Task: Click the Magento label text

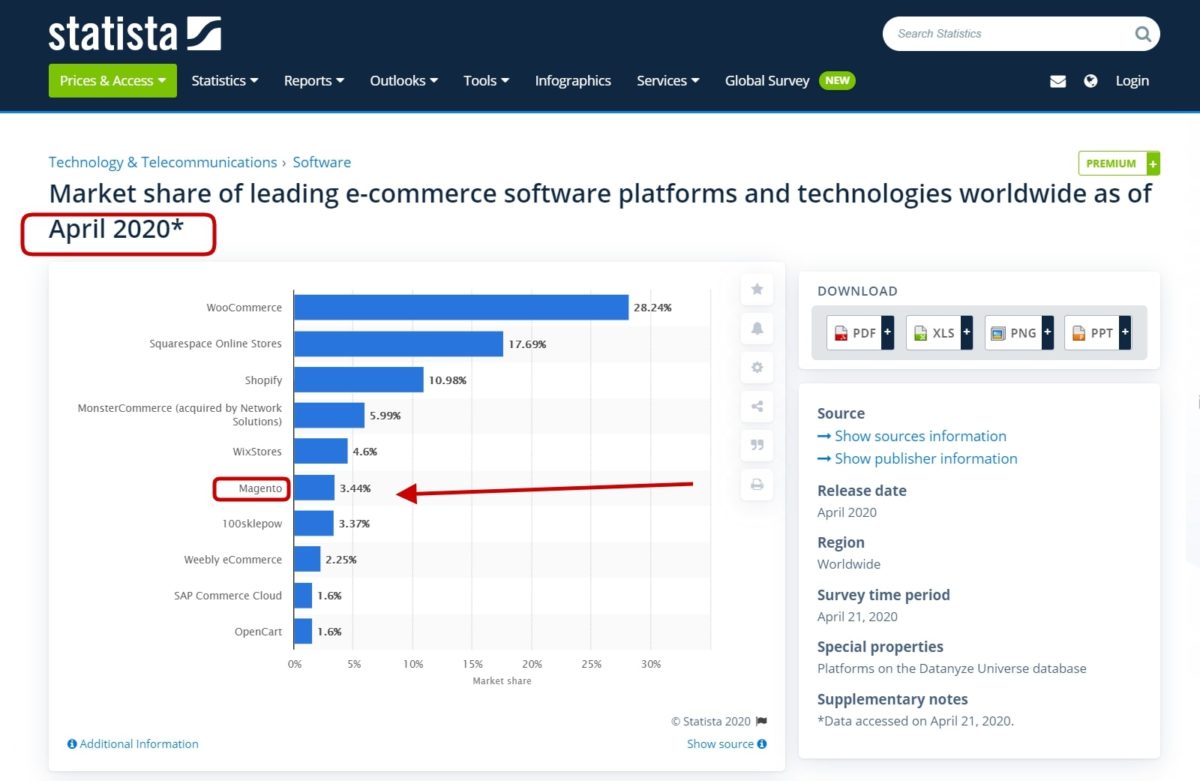Action: [x=260, y=488]
